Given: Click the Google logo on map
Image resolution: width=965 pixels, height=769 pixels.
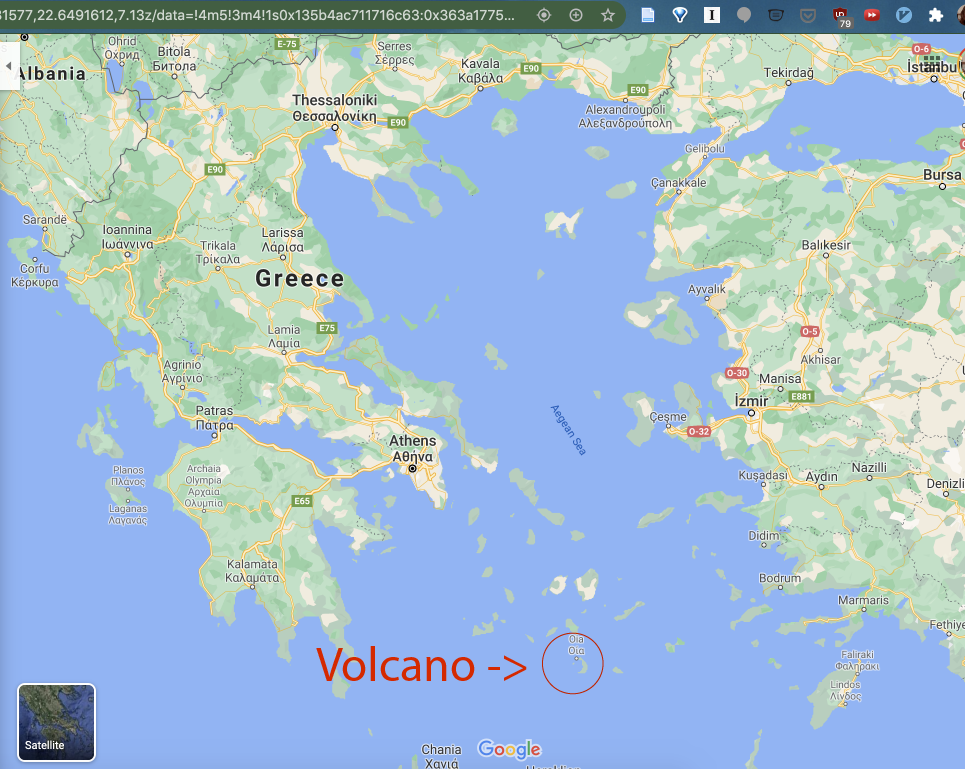Looking at the screenshot, I should (x=510, y=749).
